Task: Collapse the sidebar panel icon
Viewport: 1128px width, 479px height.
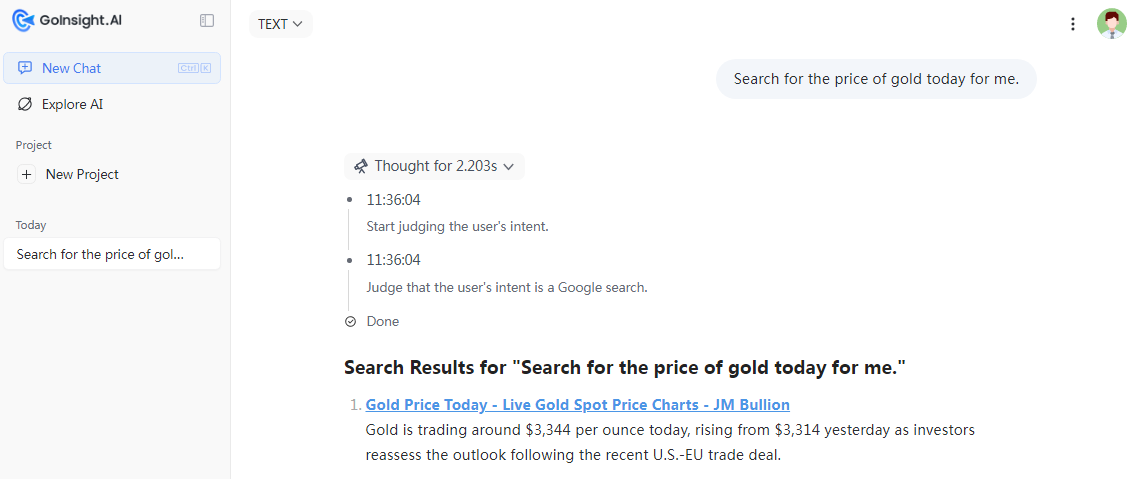Action: click(207, 21)
